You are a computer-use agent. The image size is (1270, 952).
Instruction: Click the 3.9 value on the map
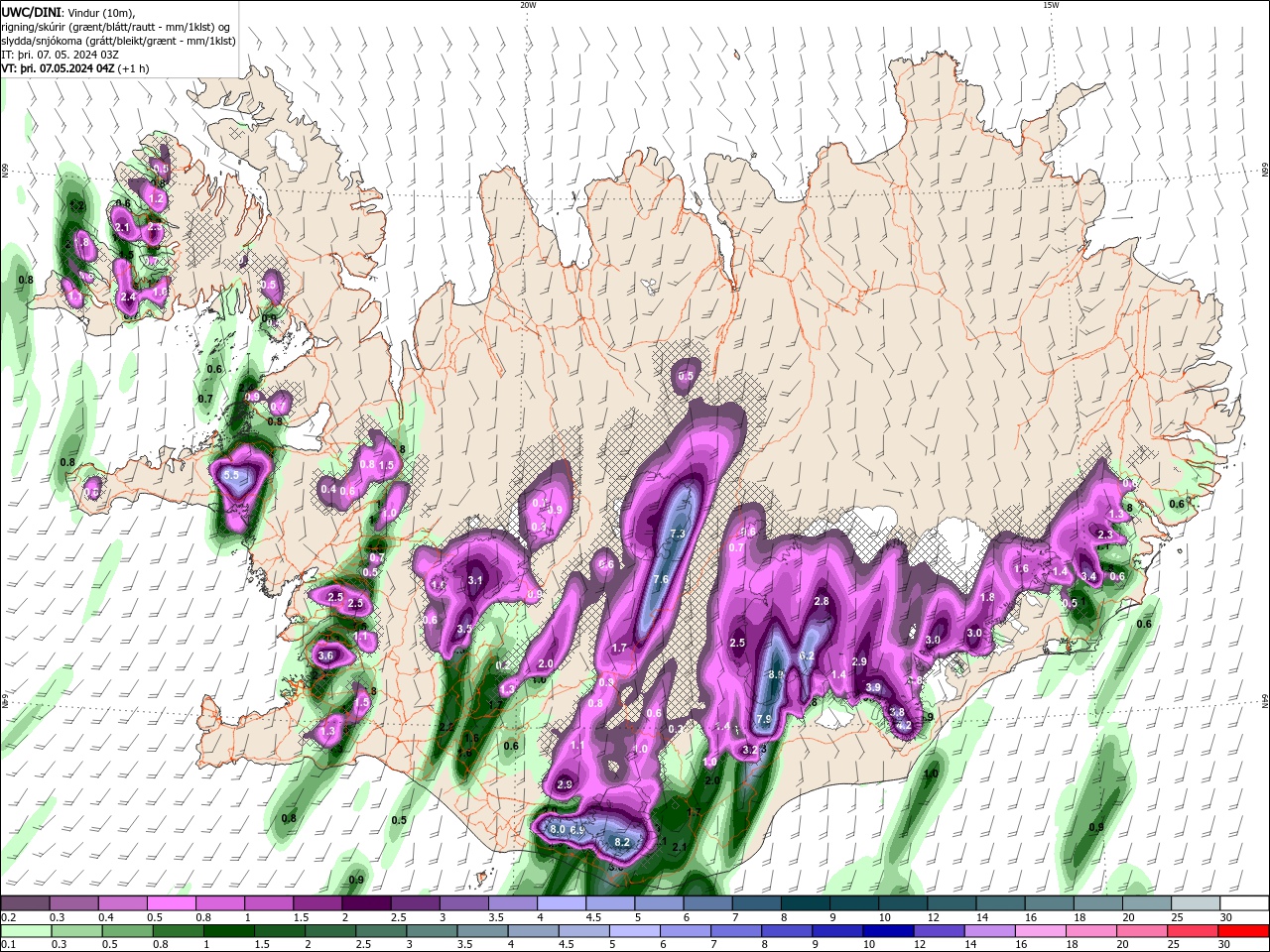tap(873, 687)
